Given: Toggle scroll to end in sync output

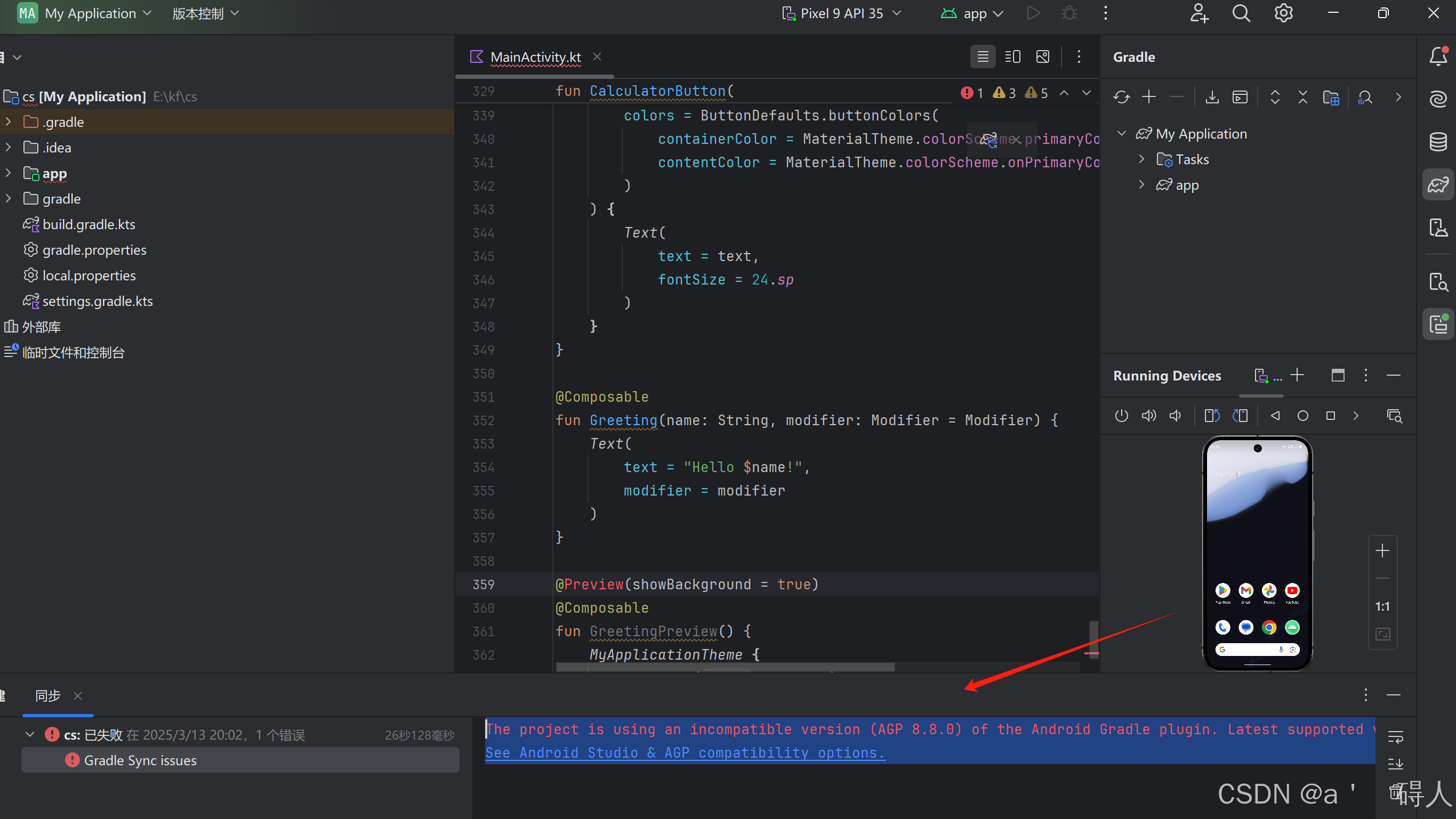Looking at the screenshot, I should click(x=1396, y=764).
